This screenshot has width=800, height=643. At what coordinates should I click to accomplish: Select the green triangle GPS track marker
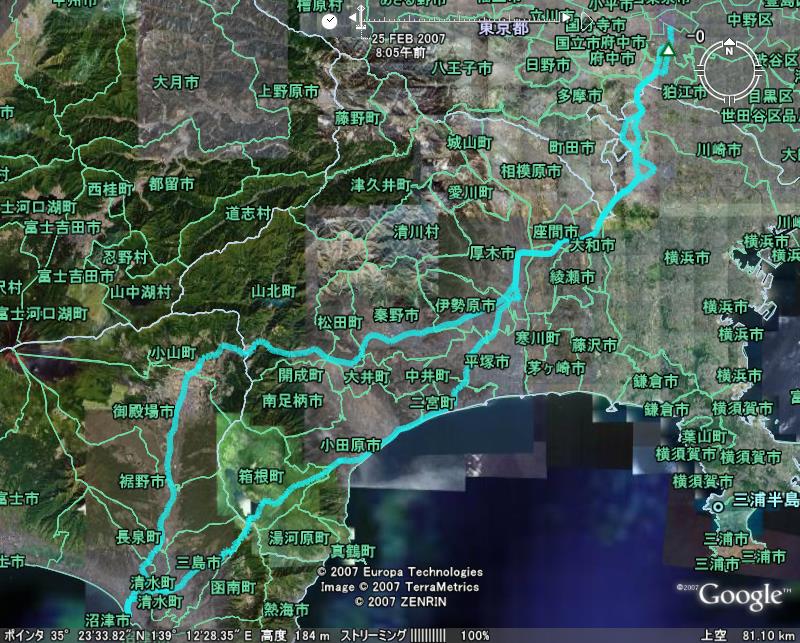pyautogui.click(x=669, y=52)
